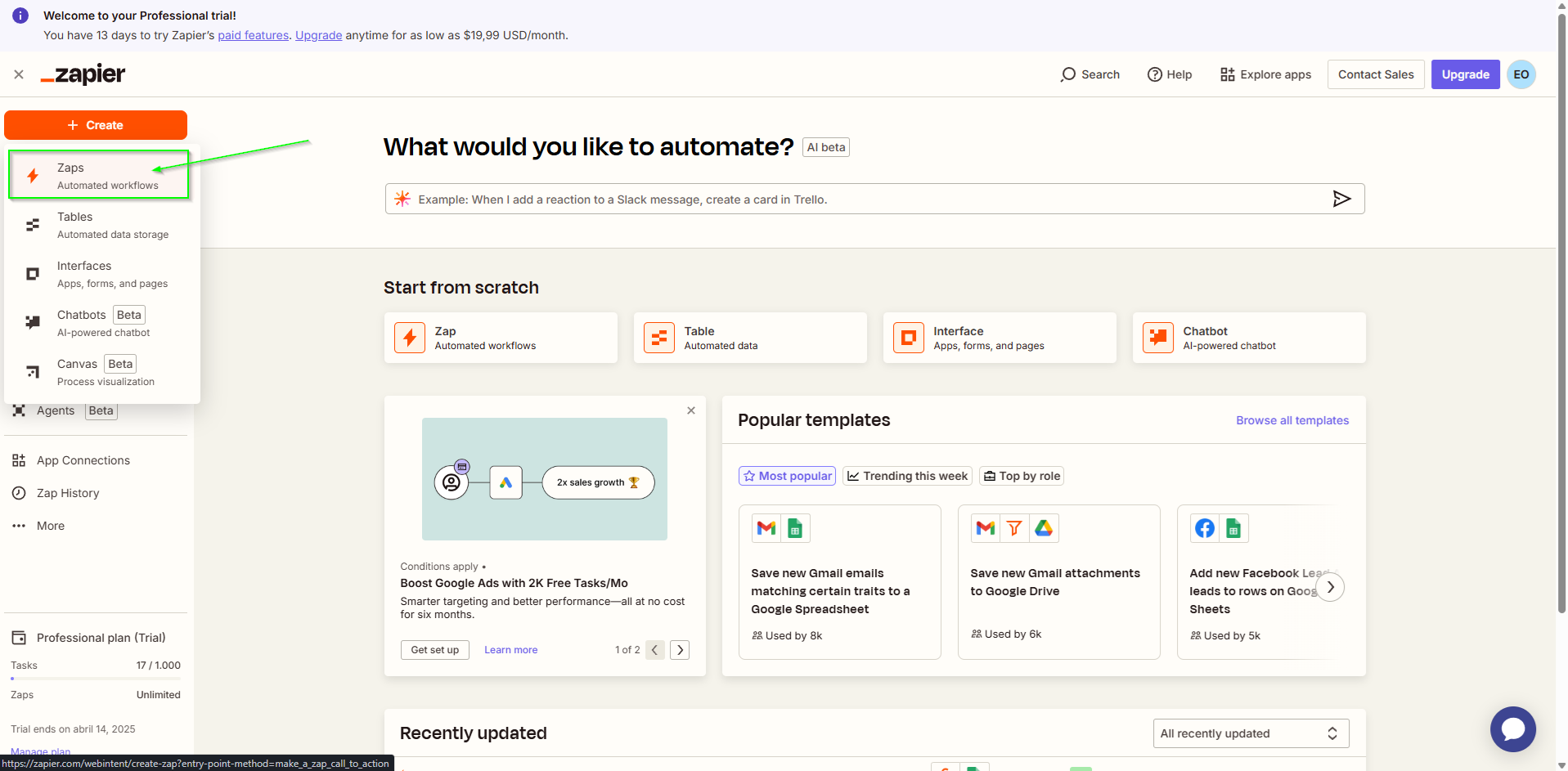Click the Tables icon in the menu
Screen dimensions: 1568x771
[x=33, y=225]
